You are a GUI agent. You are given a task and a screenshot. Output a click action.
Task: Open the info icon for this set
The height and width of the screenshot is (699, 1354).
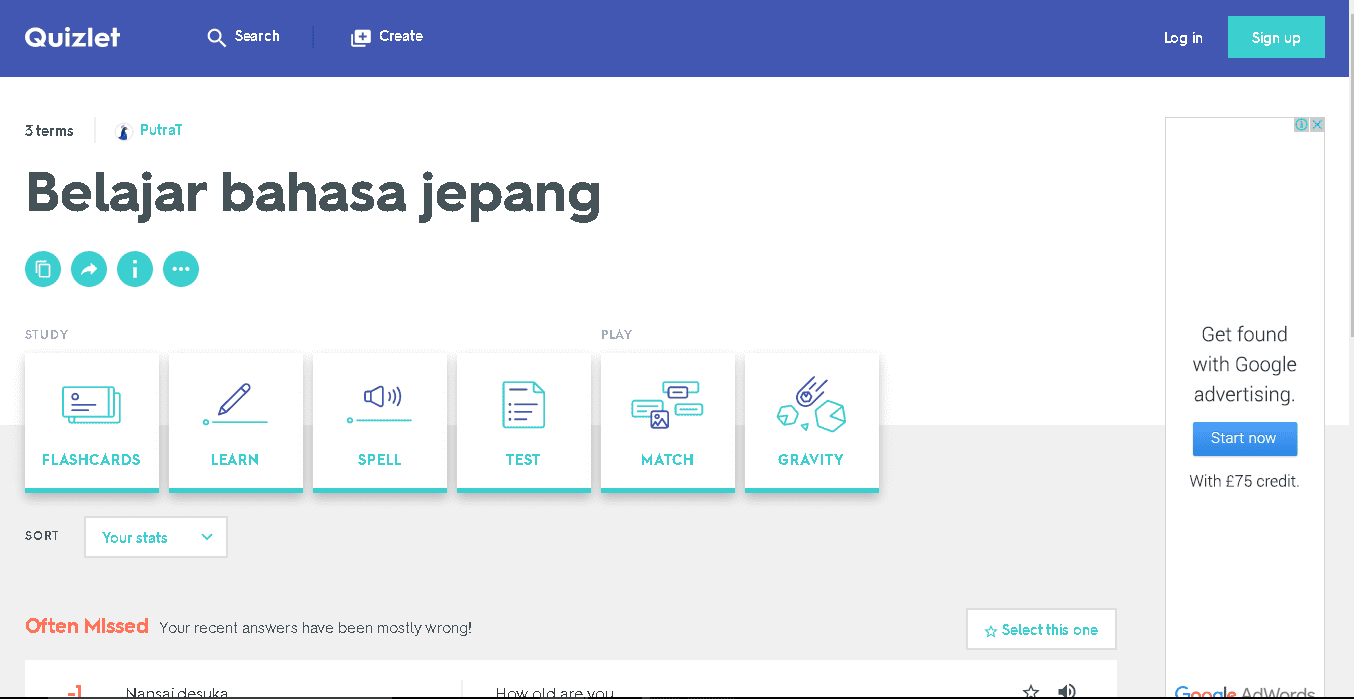135,269
